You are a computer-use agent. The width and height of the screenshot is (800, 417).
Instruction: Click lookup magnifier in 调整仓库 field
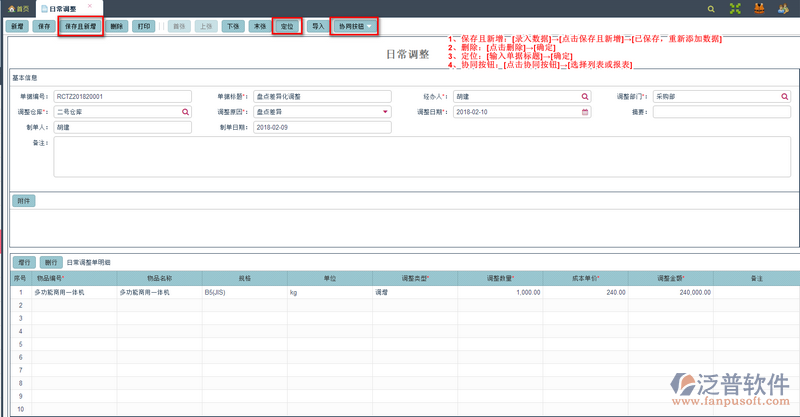[185, 112]
